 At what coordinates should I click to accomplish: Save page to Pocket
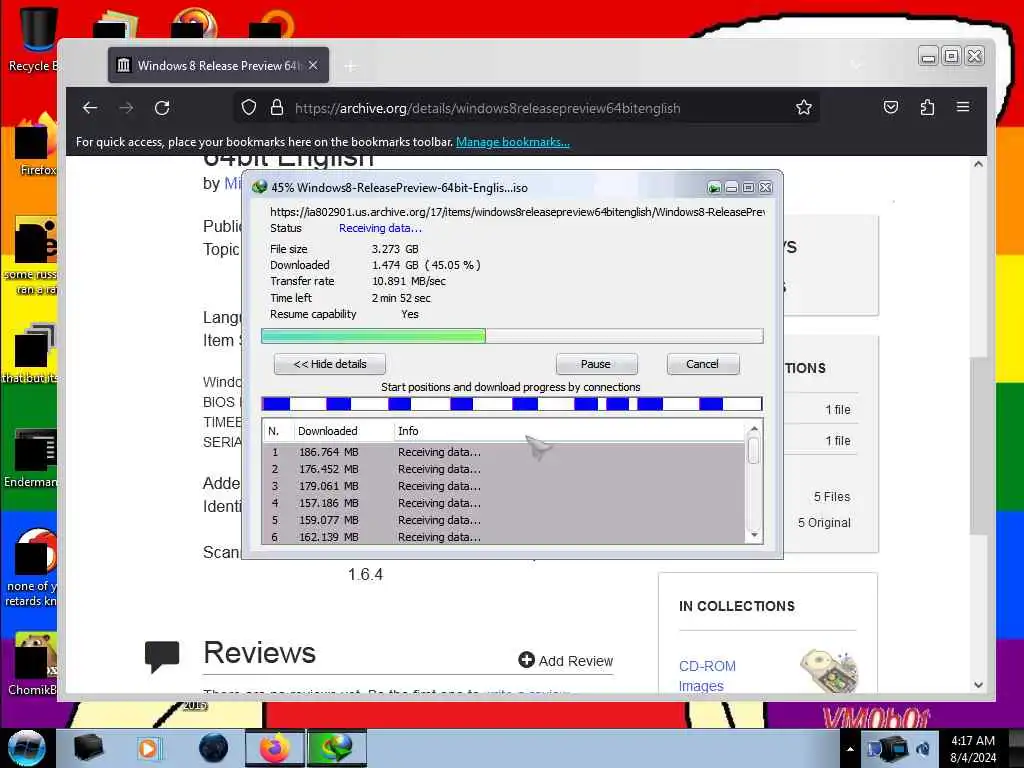point(891,107)
